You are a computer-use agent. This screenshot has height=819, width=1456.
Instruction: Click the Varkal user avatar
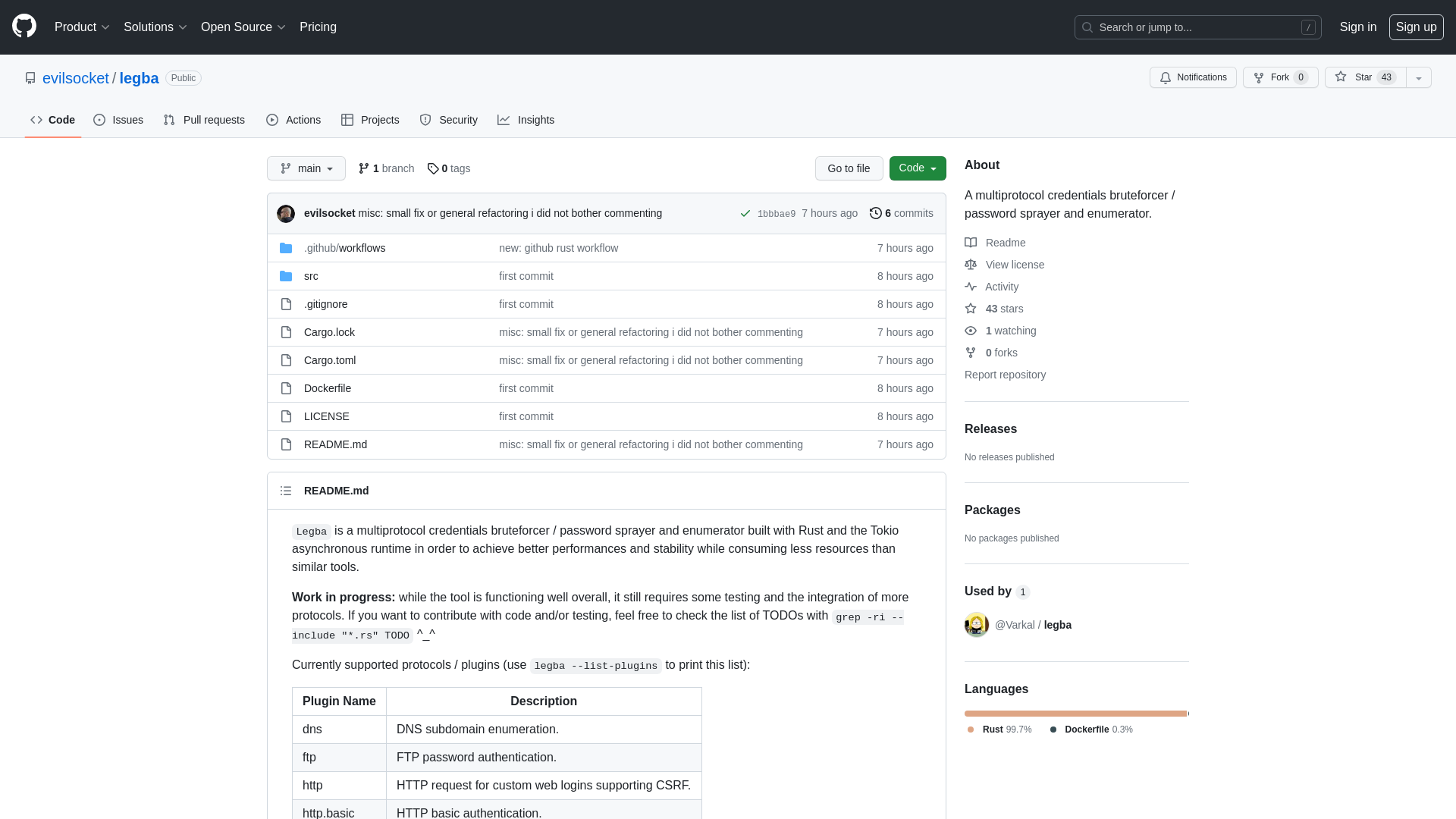click(x=977, y=625)
